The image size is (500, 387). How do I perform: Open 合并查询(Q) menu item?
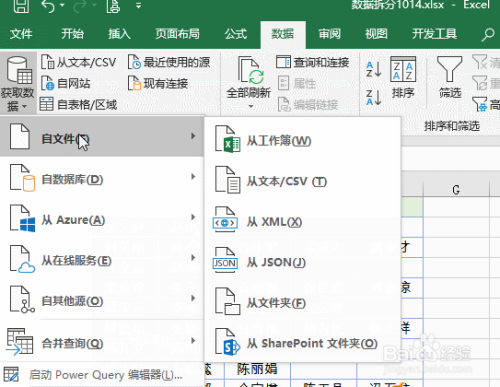pos(102,341)
